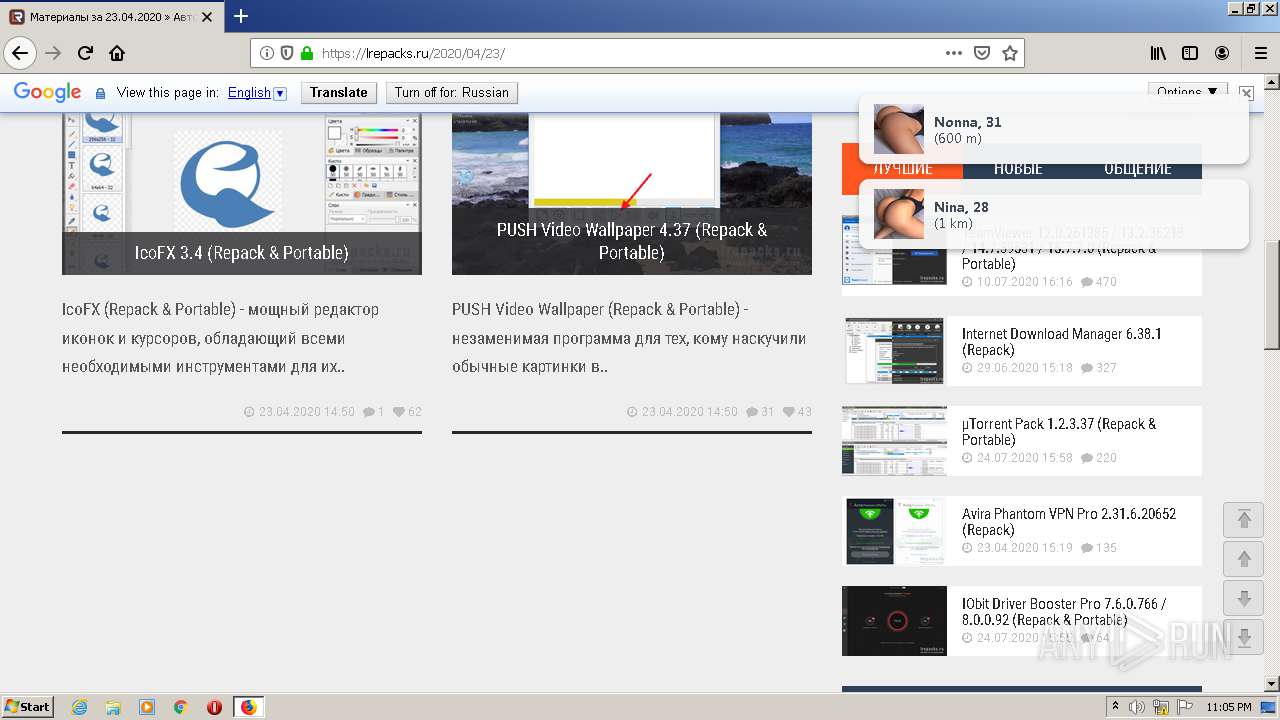Click the volume icon in system tray
This screenshot has width=1280, height=720.
coord(1137,707)
